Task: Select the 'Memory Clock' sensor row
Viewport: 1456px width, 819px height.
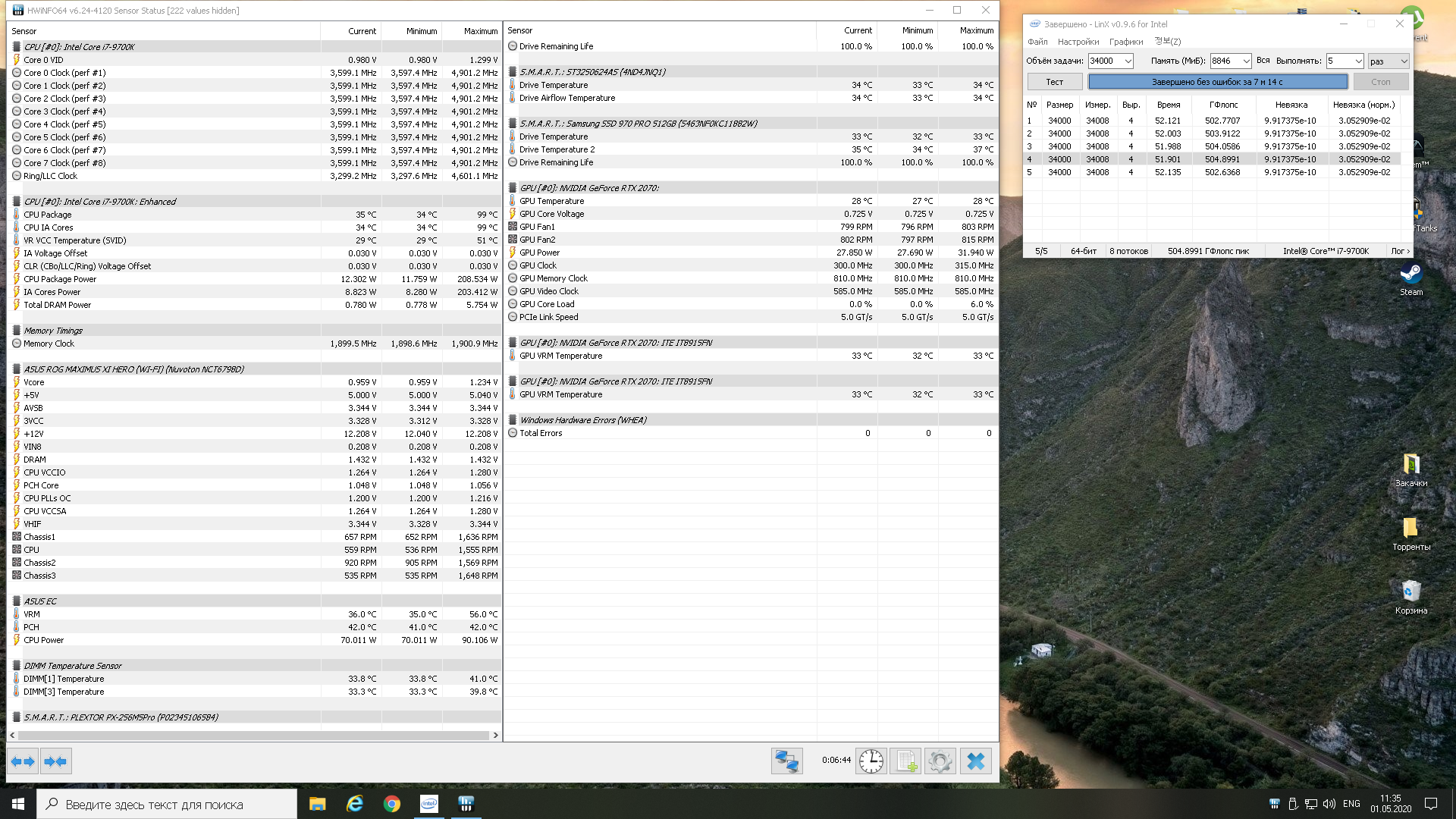Action: tap(255, 344)
